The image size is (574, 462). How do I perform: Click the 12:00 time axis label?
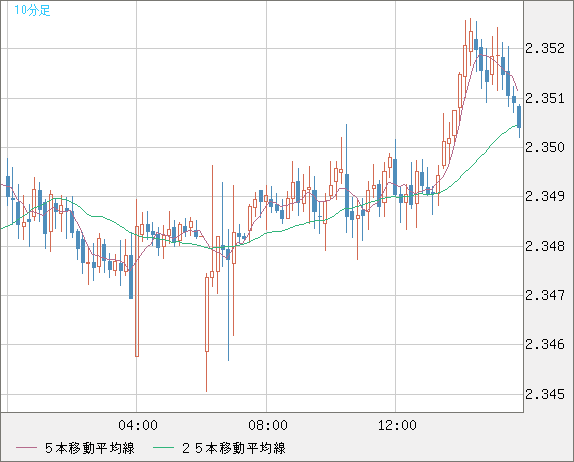point(397,425)
